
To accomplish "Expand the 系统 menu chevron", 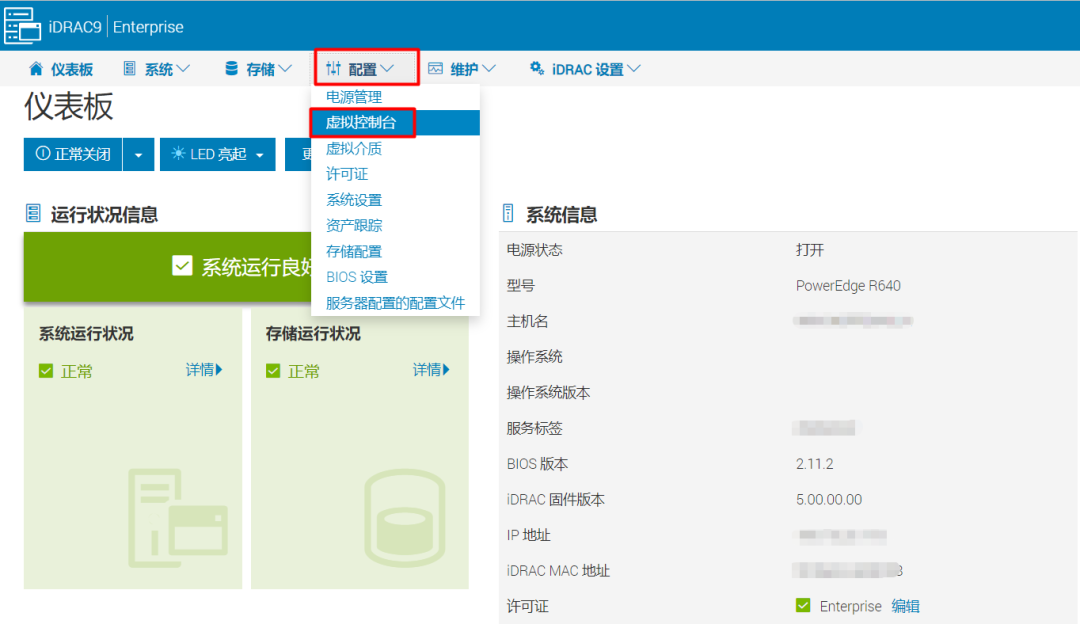I will [x=183, y=69].
